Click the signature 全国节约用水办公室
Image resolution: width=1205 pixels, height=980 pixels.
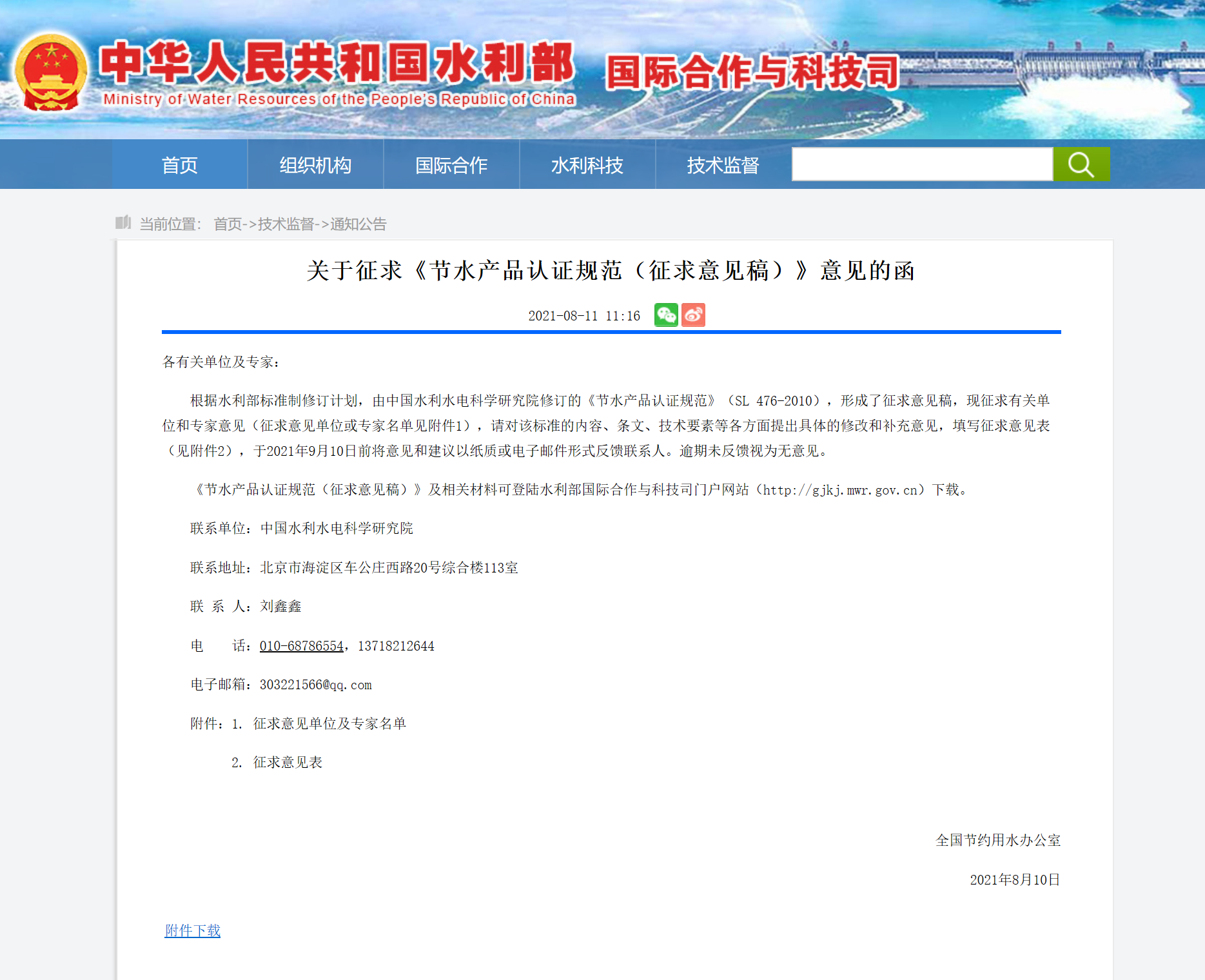(998, 840)
